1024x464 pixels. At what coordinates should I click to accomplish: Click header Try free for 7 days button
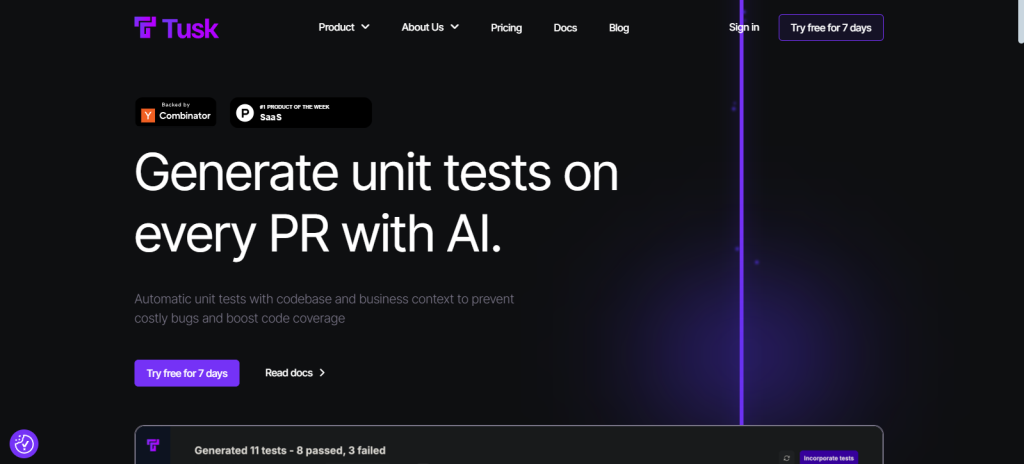831,27
